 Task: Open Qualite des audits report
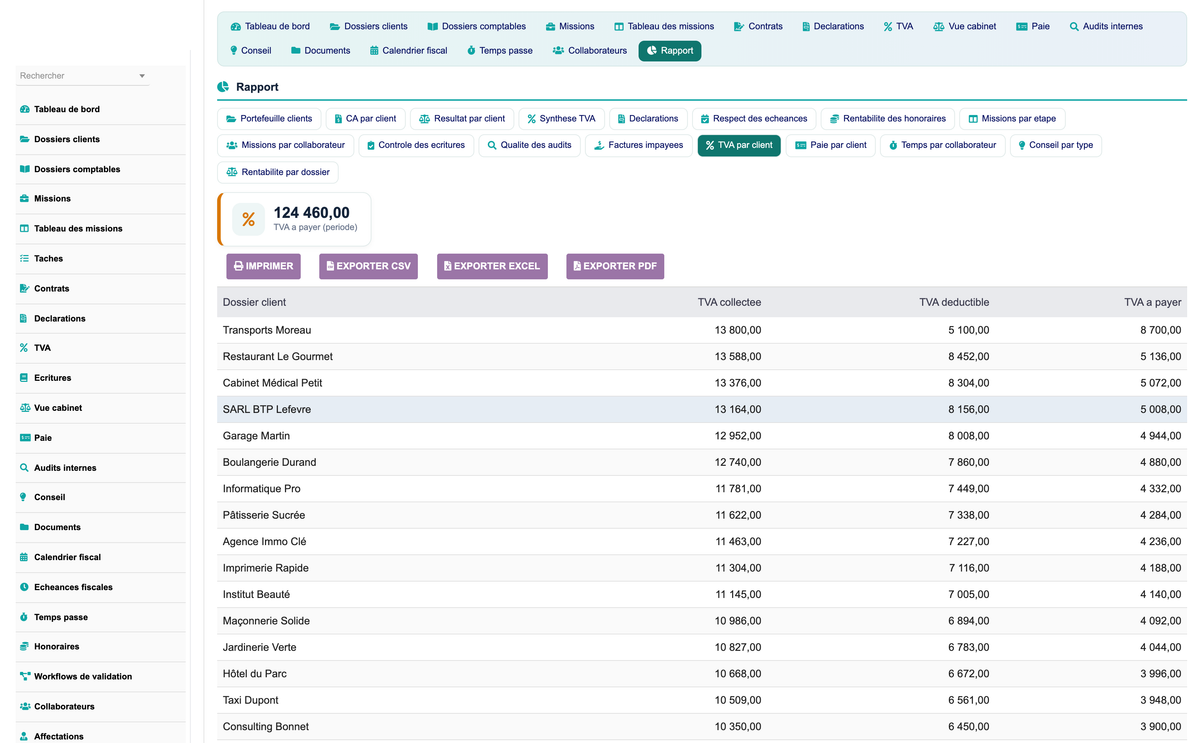[529, 145]
